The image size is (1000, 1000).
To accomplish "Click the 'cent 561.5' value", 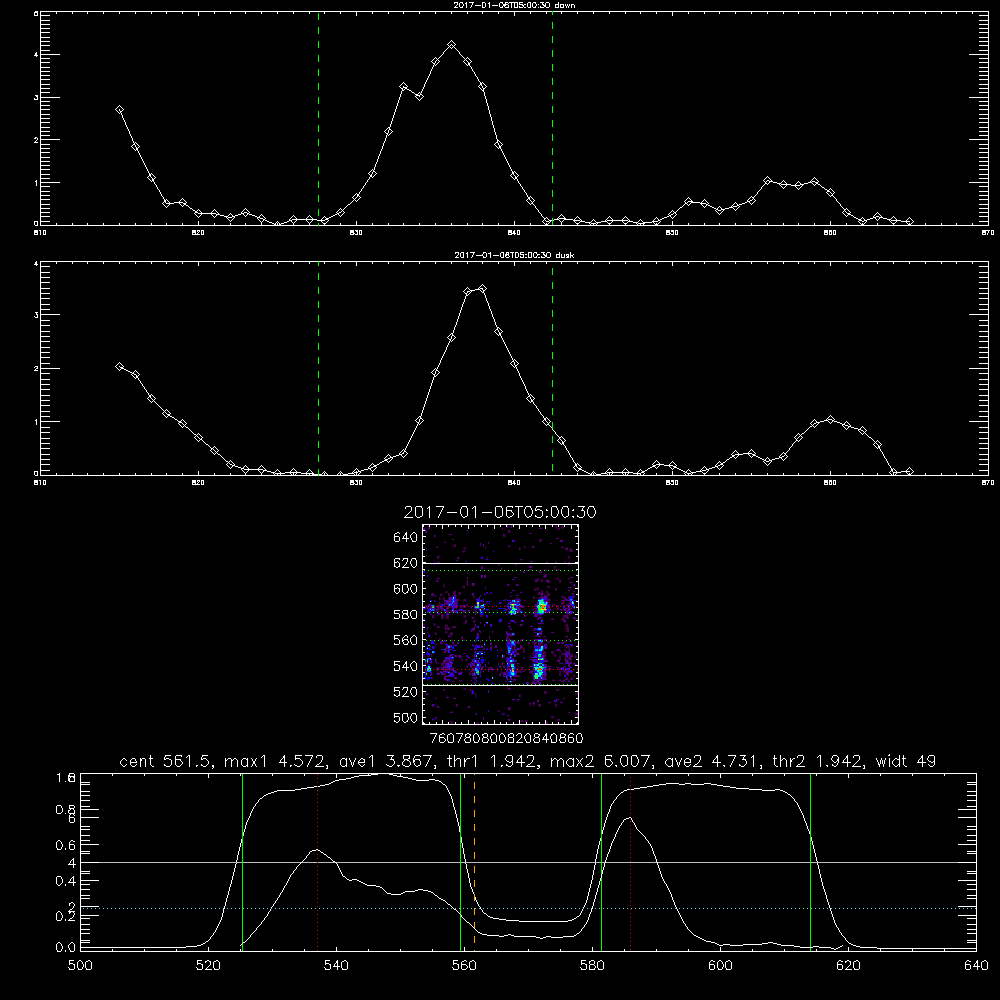I will (165, 761).
